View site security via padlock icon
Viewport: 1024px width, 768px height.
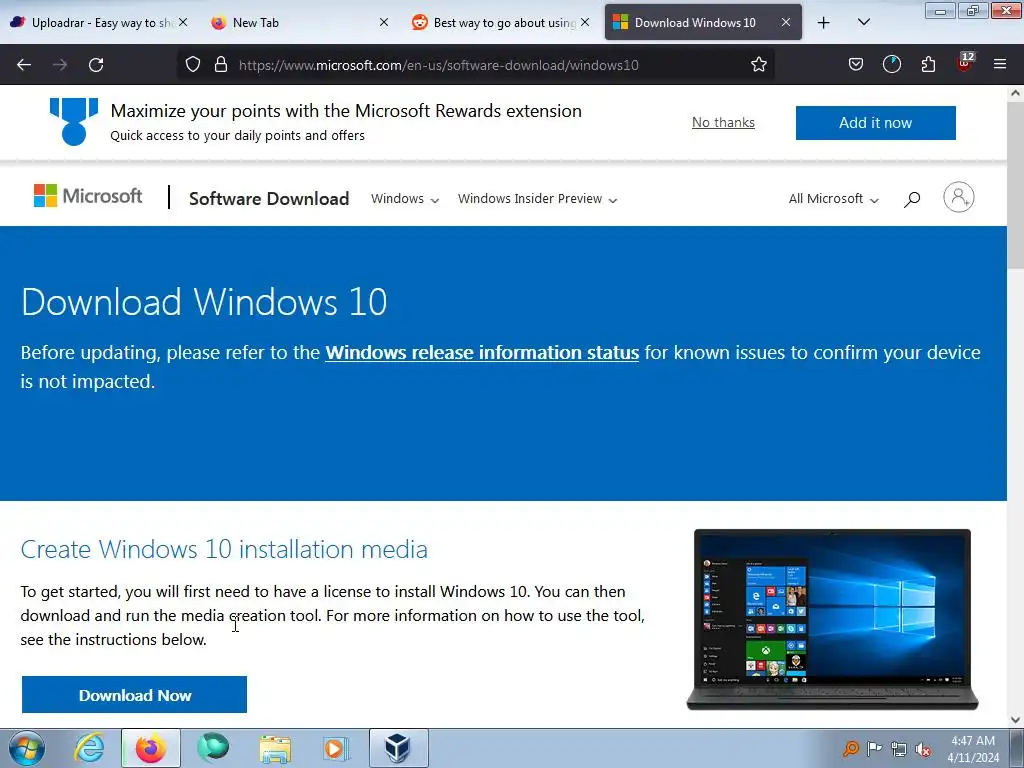pos(221,65)
